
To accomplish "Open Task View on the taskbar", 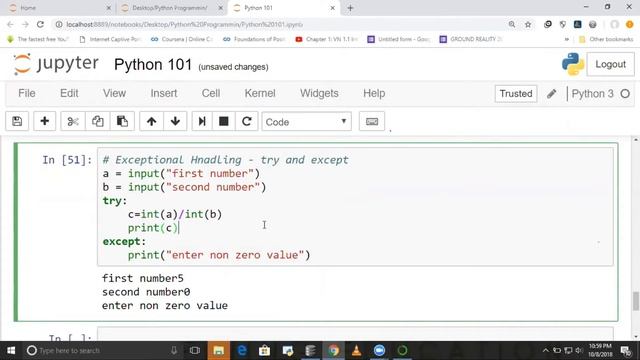I will [x=195, y=350].
